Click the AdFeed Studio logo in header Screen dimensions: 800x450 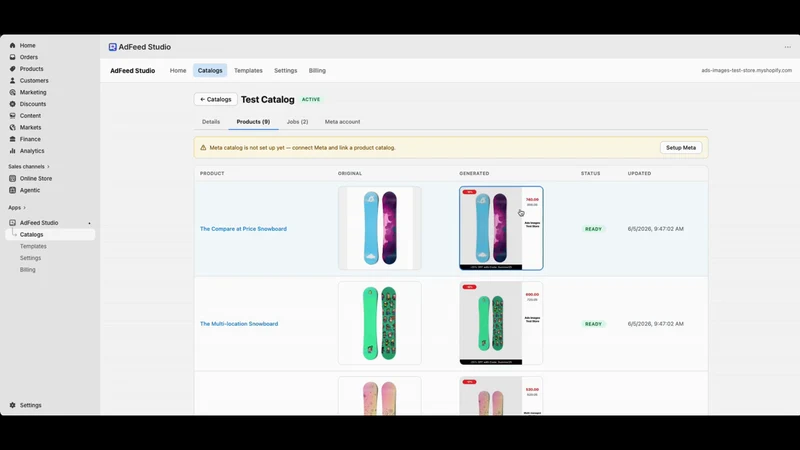tap(112, 47)
